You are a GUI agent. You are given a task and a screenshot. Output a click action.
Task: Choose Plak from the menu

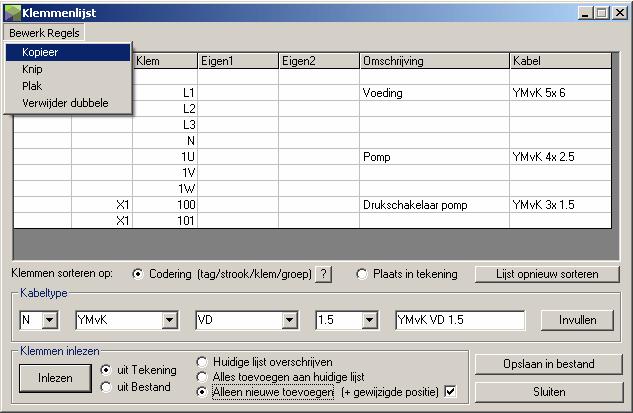(x=68, y=86)
